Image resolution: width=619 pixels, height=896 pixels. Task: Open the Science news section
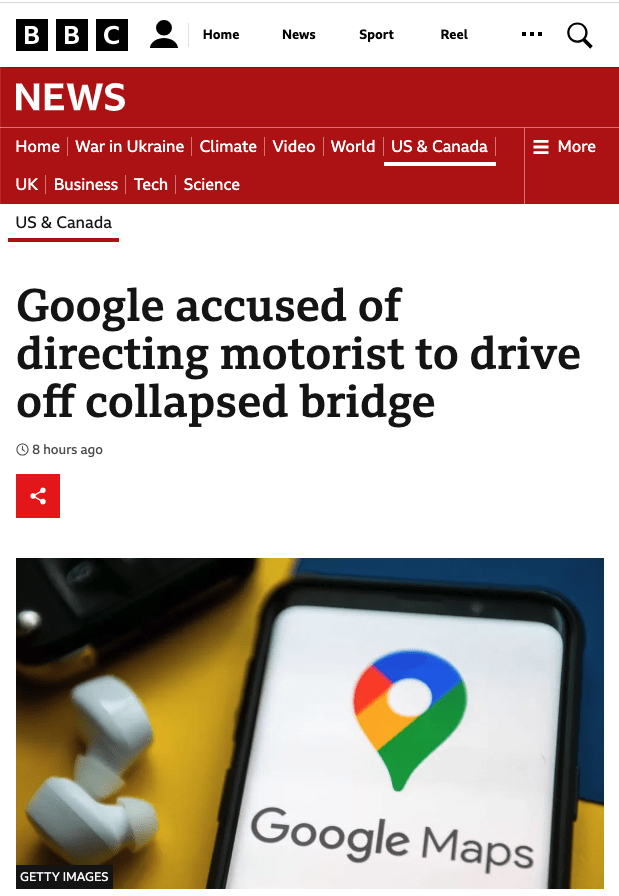(212, 185)
